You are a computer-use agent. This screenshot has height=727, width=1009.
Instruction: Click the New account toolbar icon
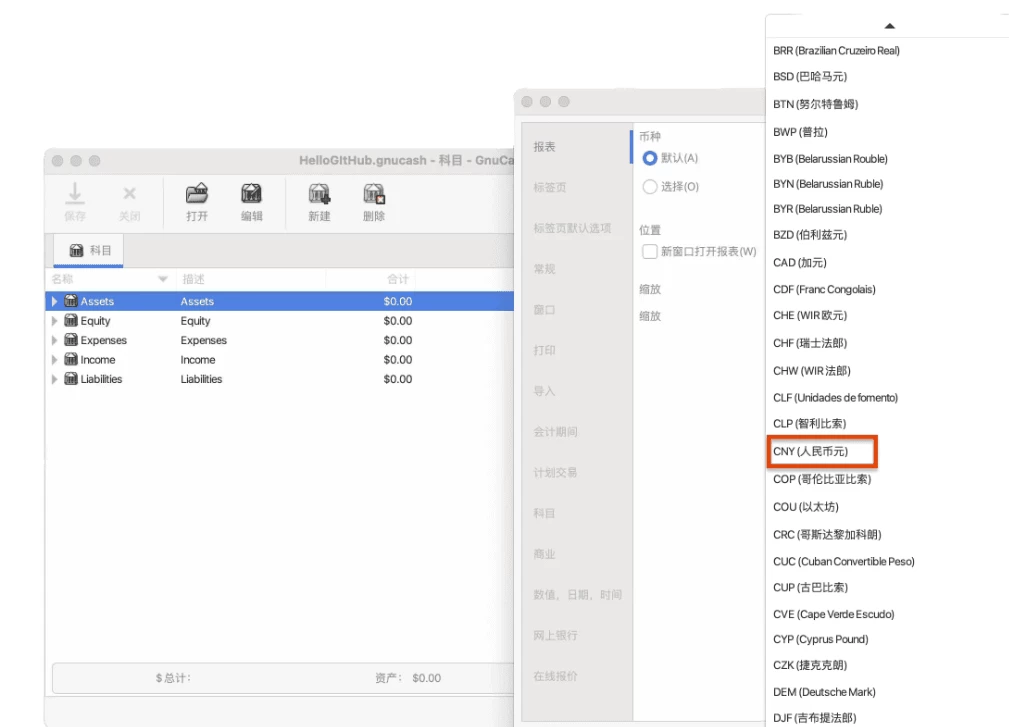coord(319,195)
